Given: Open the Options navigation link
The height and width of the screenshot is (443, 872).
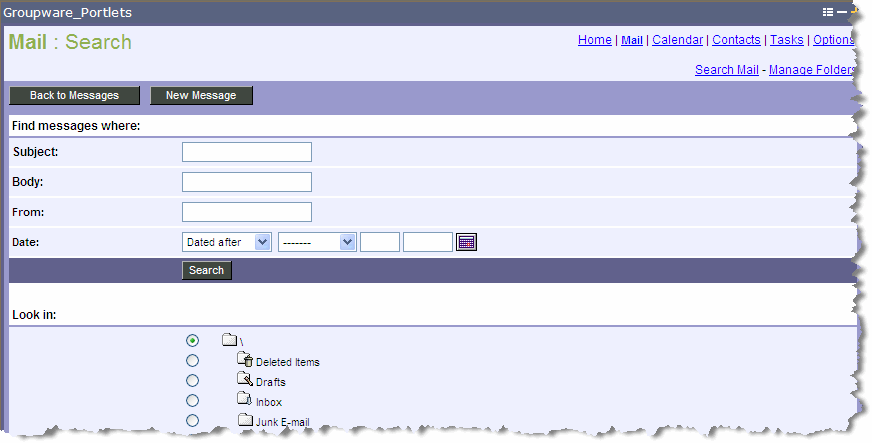Looking at the screenshot, I should pos(834,40).
